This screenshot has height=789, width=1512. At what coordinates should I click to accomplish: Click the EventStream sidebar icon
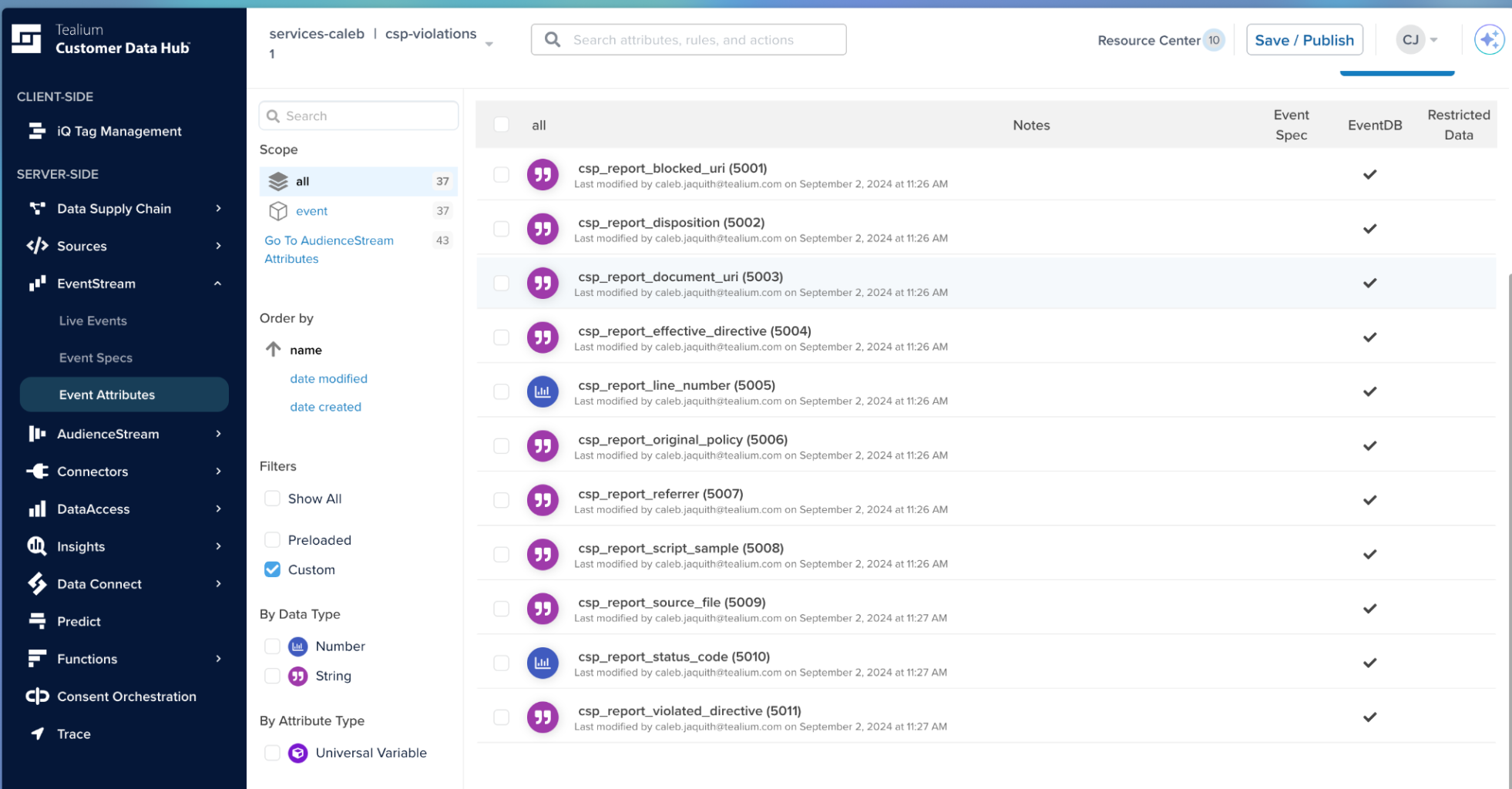tap(37, 284)
